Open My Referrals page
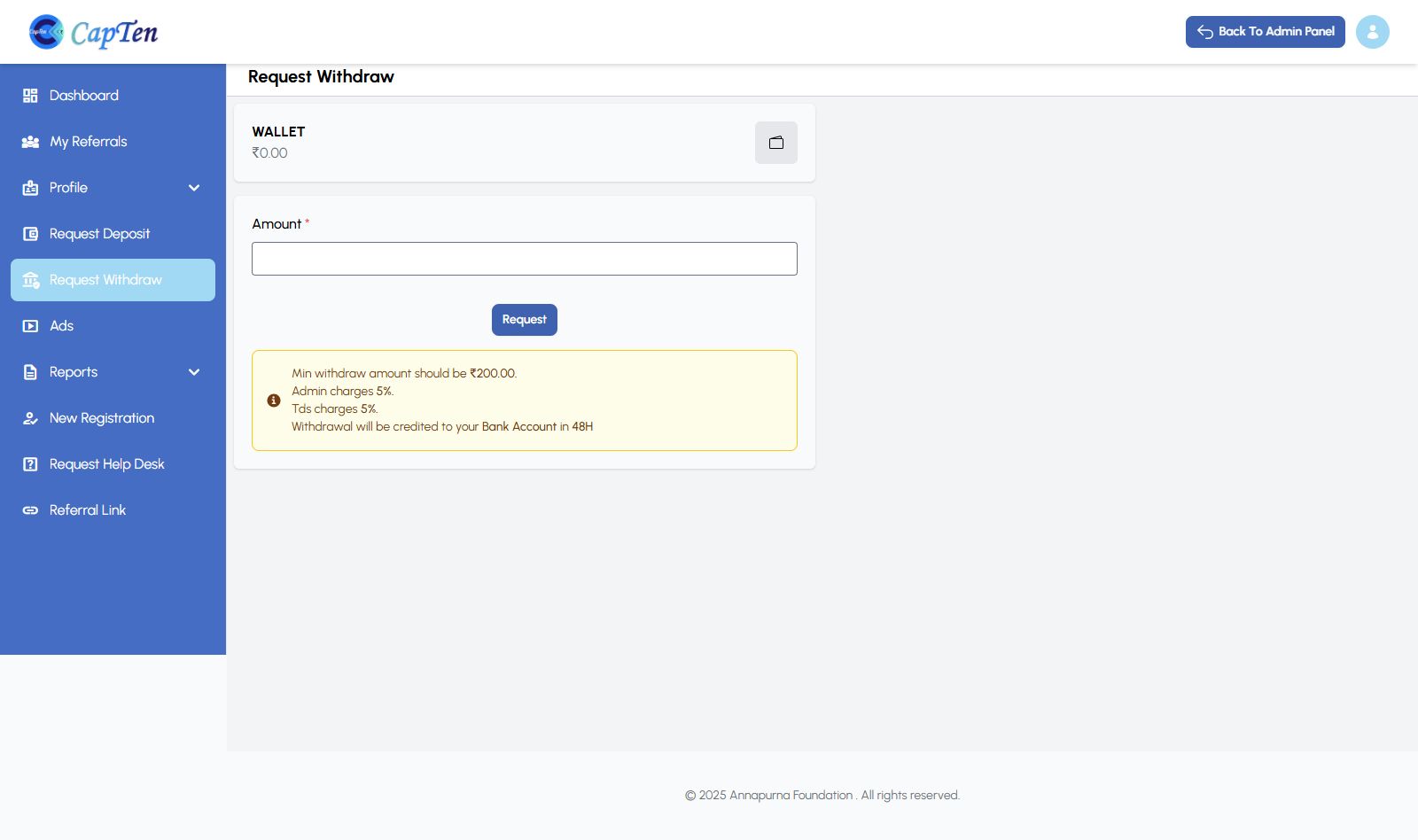 (x=113, y=142)
